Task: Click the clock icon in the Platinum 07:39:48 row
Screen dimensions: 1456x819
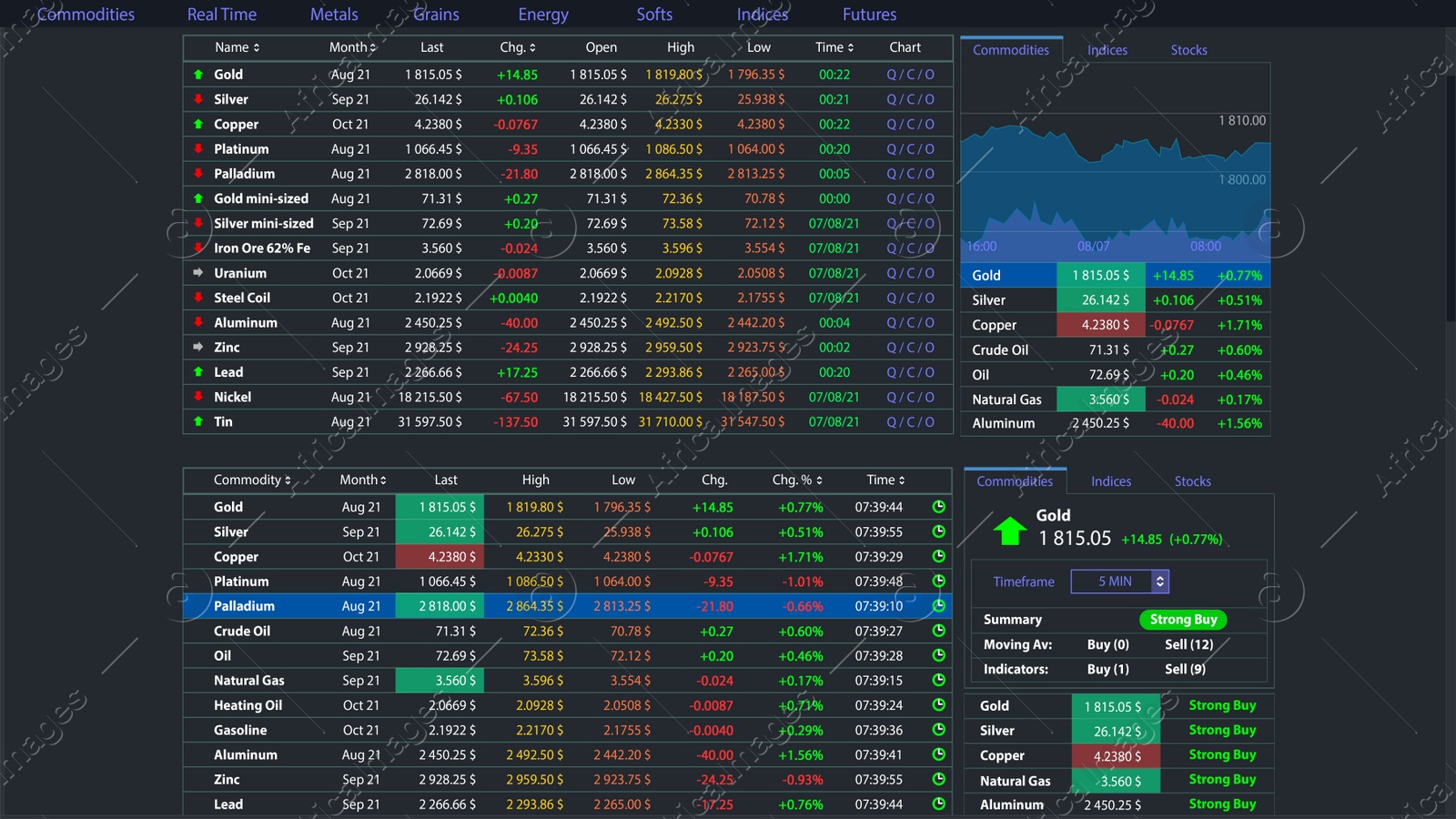Action: pos(939,581)
